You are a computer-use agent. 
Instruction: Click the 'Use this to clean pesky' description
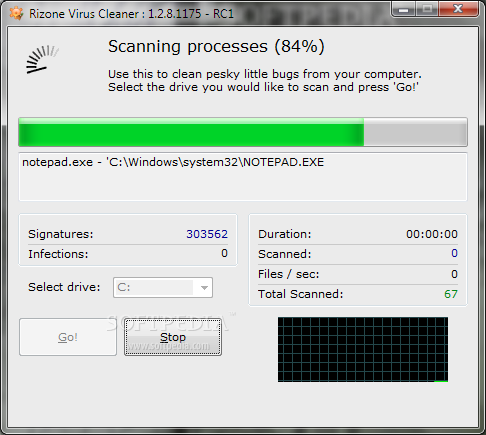click(x=265, y=80)
